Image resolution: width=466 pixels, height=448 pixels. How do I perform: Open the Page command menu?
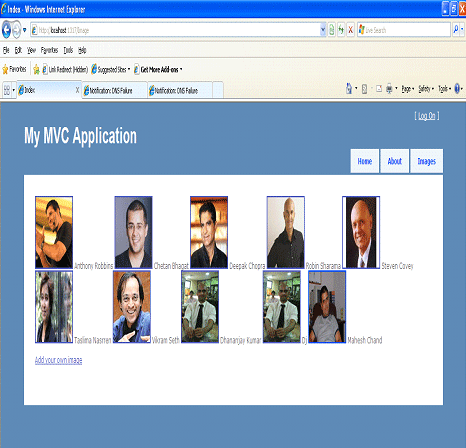point(408,89)
